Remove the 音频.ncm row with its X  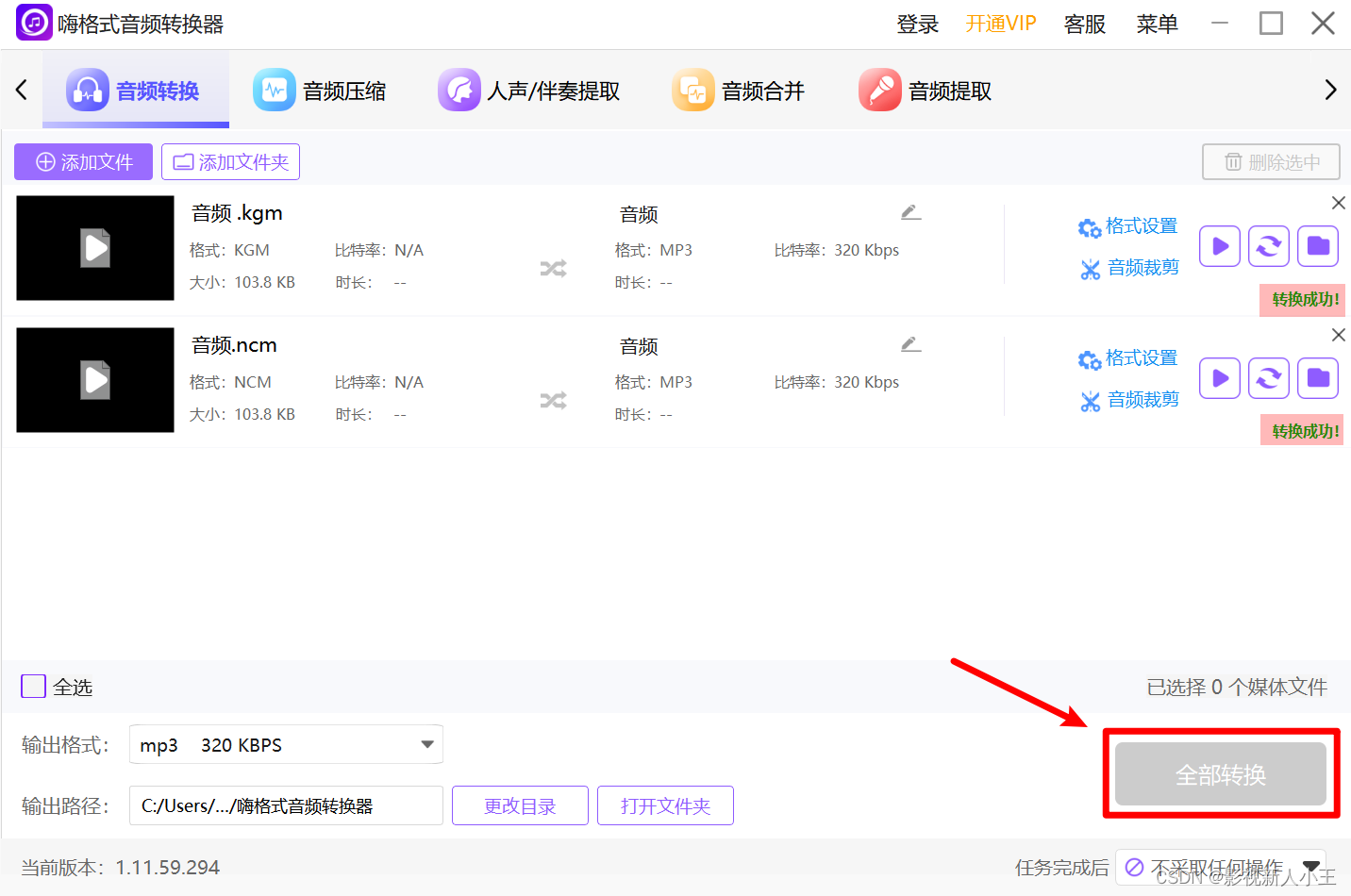(1338, 335)
